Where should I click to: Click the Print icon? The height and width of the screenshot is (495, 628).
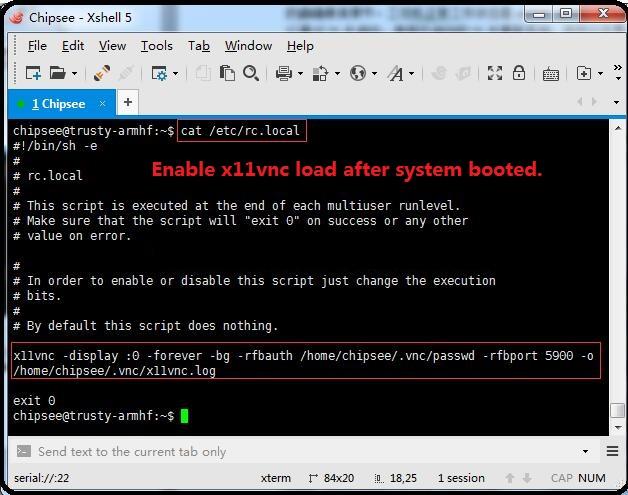(284, 73)
